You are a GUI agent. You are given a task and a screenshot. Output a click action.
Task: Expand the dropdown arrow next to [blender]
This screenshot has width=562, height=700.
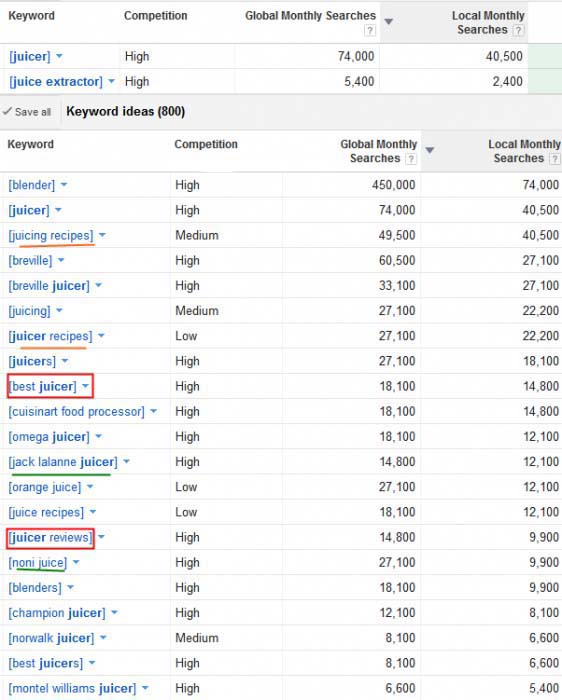[64, 184]
